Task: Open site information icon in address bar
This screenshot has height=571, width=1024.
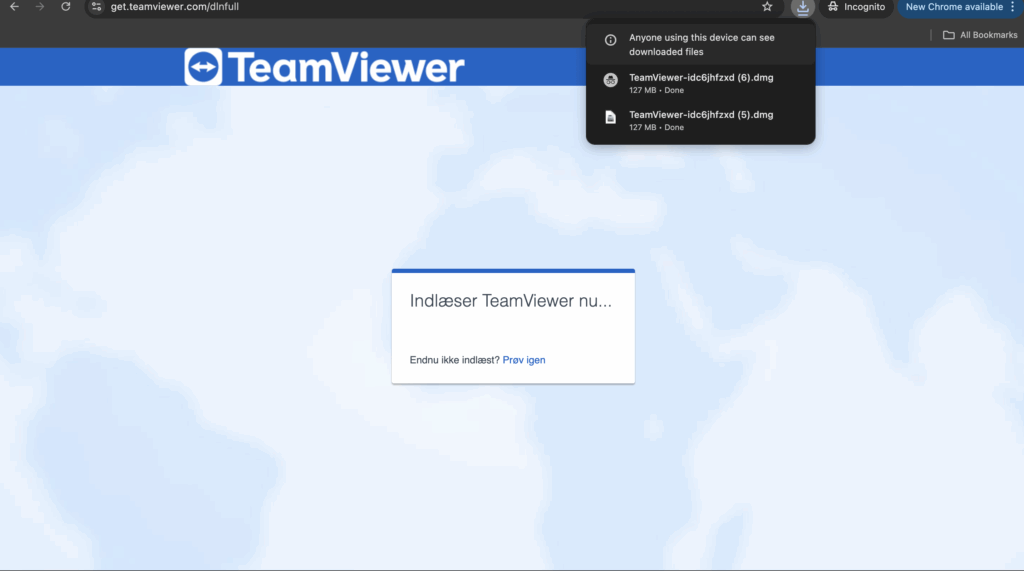Action: pos(96,7)
